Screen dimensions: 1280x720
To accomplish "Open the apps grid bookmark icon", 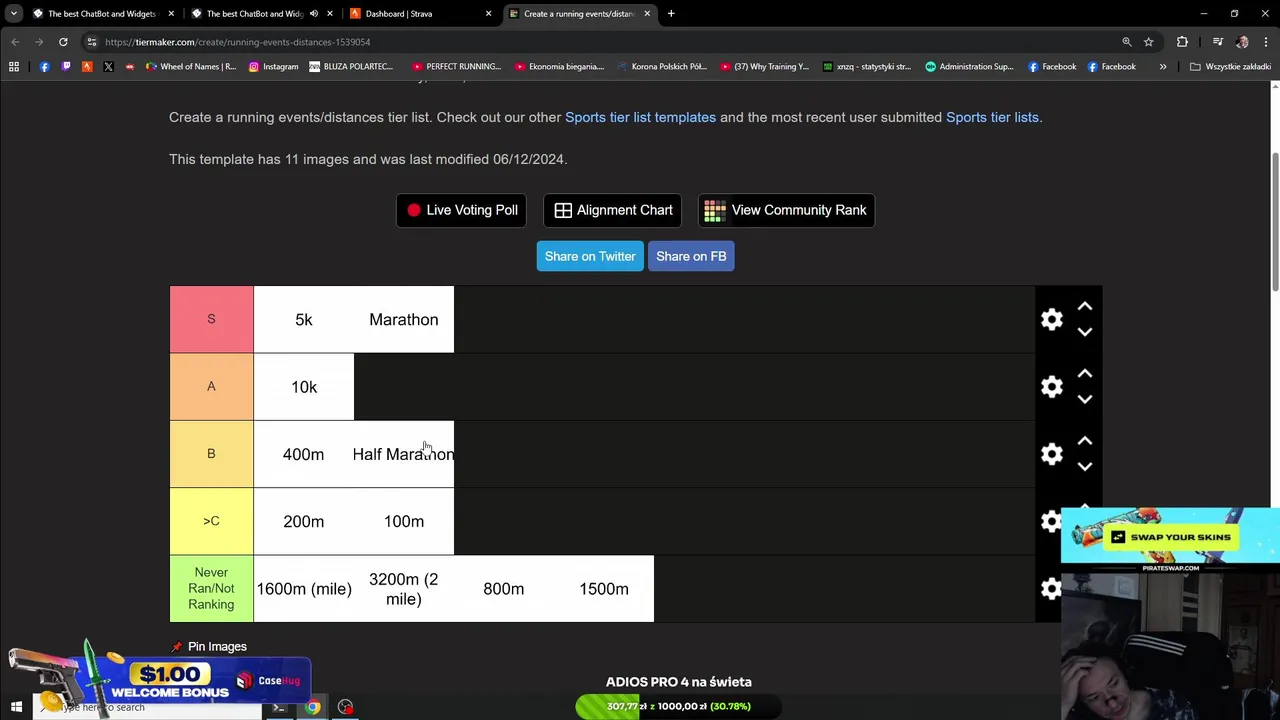I will click(14, 67).
